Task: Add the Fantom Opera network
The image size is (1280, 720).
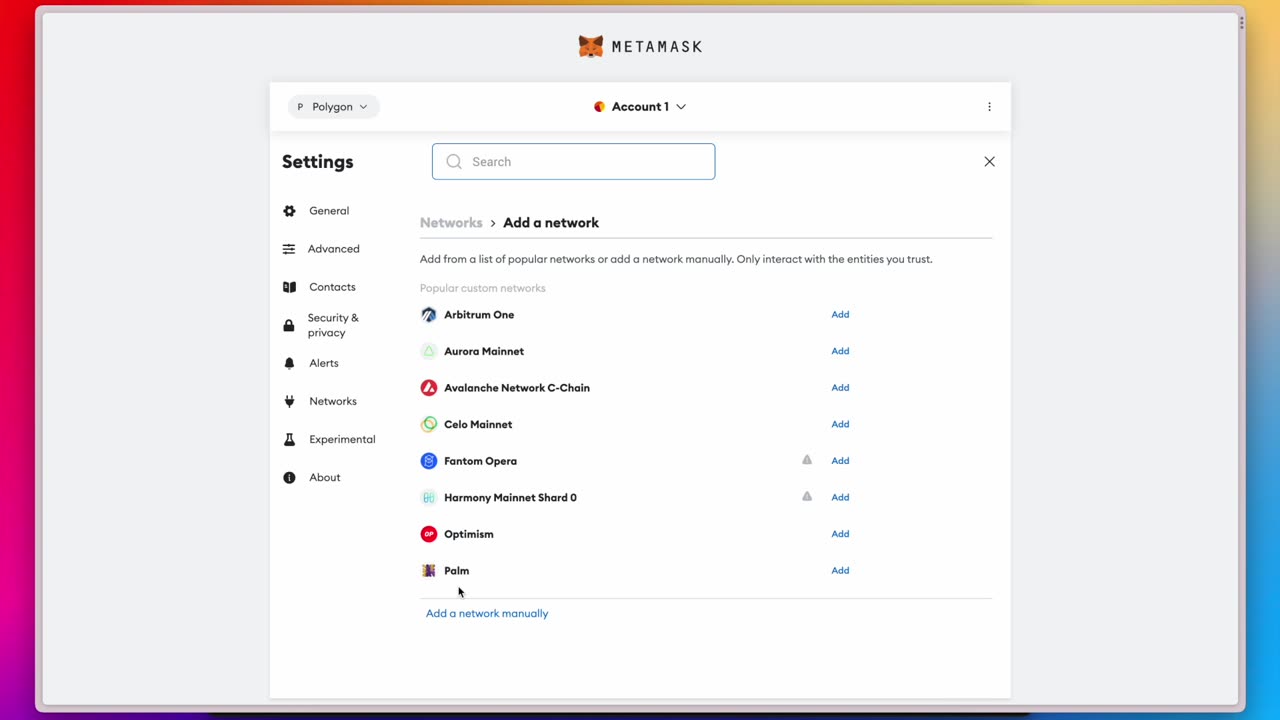Action: click(x=840, y=461)
